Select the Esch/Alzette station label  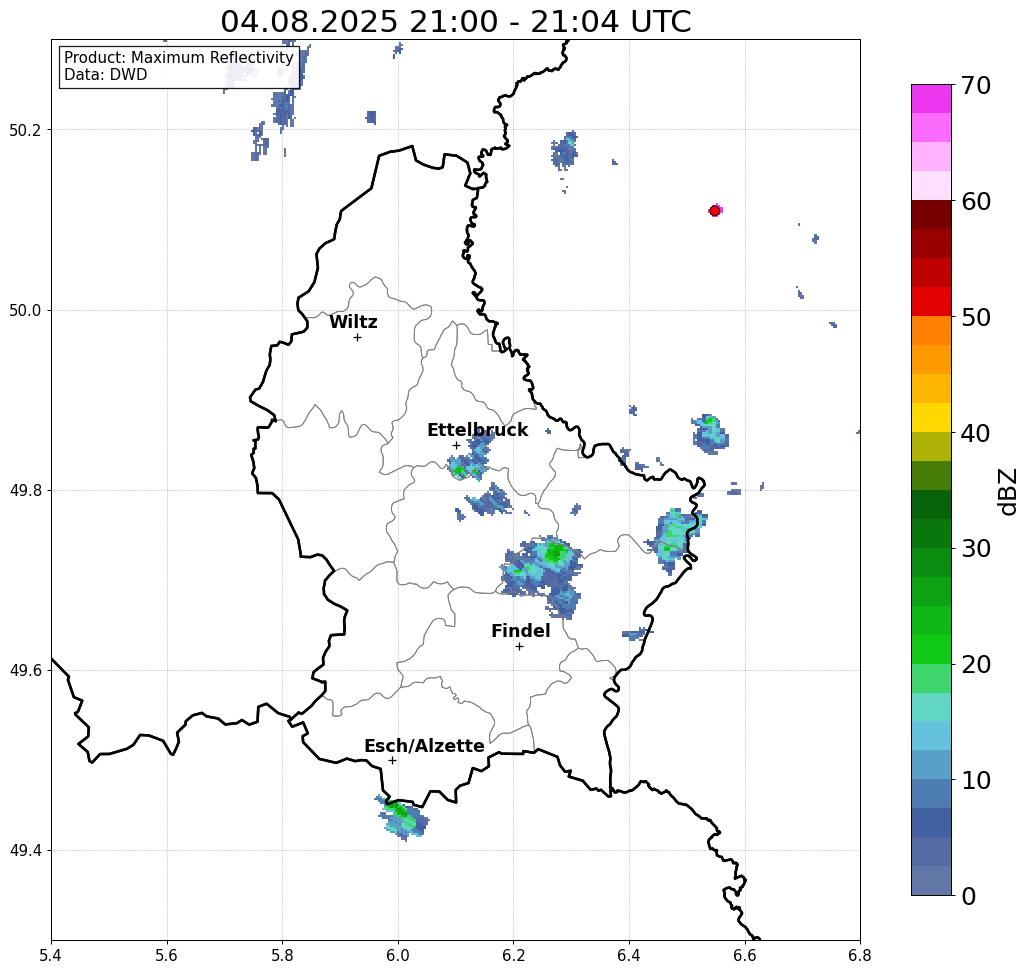point(424,746)
